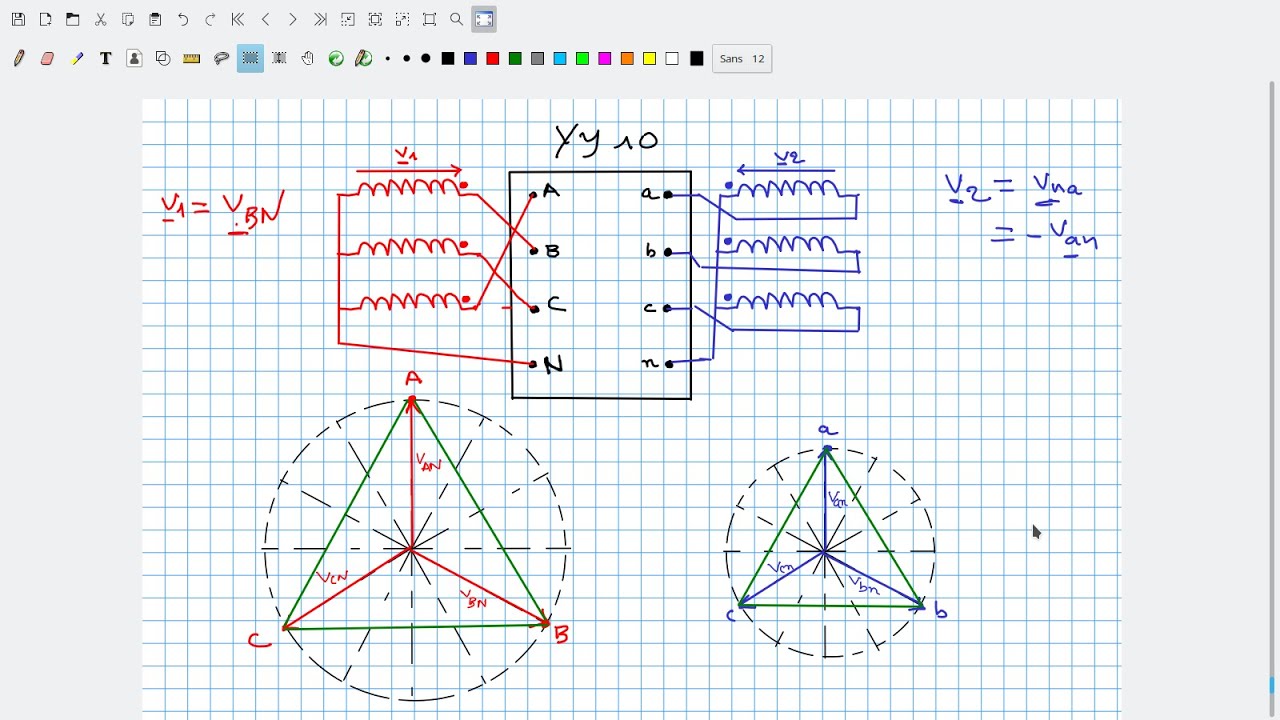Viewport: 1280px width, 720px height.
Task: Click the Default Pen icon
Action: 364,59
